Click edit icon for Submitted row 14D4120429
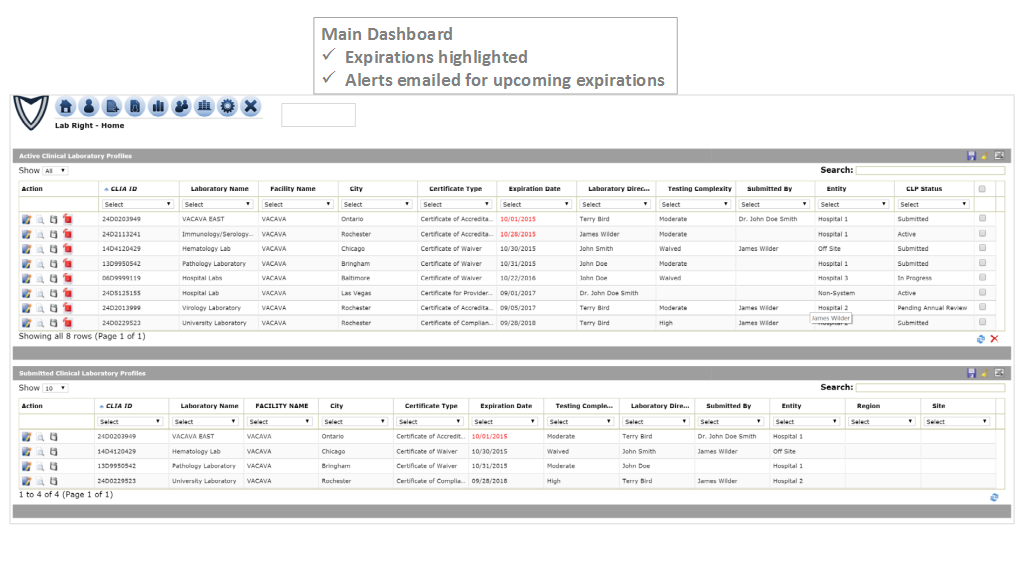 (26, 452)
